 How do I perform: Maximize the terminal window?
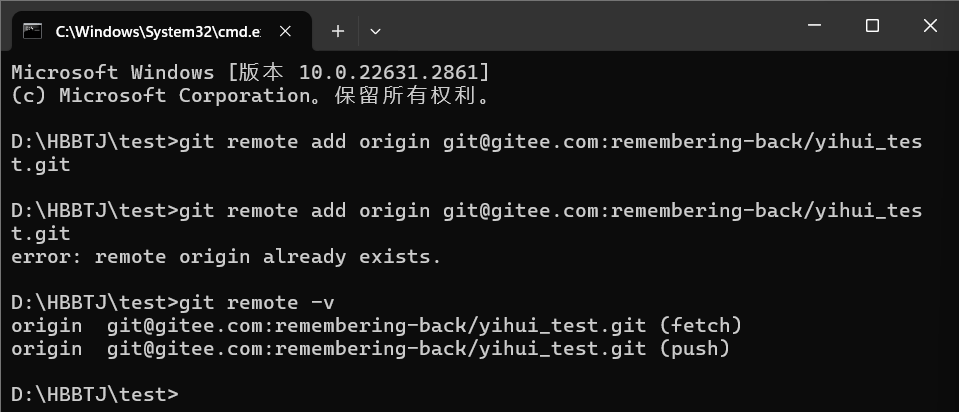[x=872, y=27]
